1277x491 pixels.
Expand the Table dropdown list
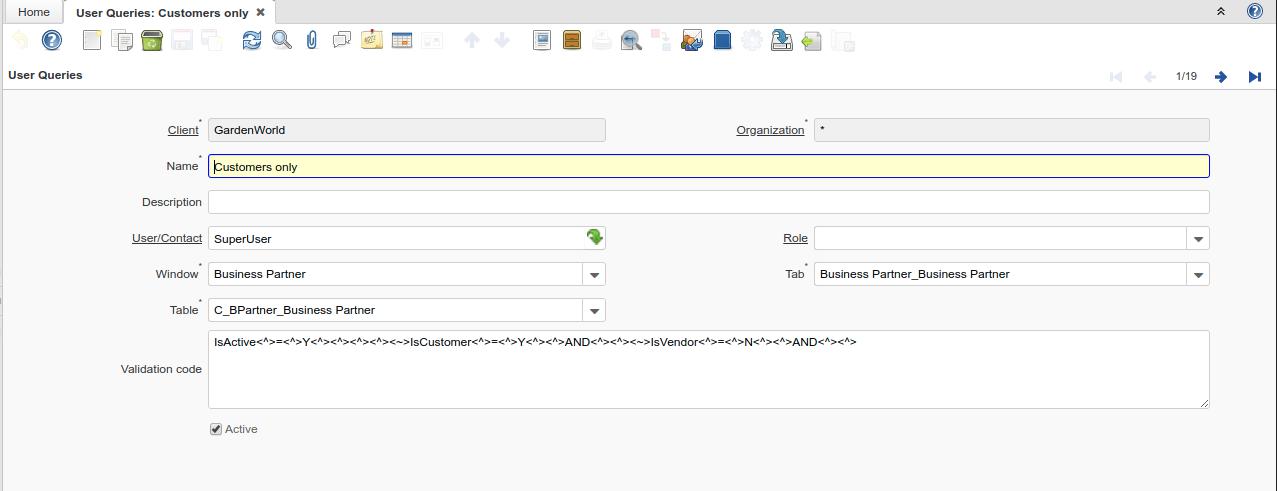(x=594, y=311)
